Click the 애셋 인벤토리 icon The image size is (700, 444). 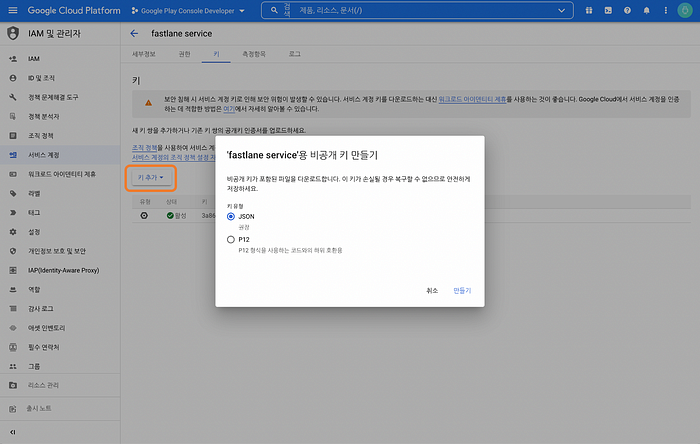[13, 328]
